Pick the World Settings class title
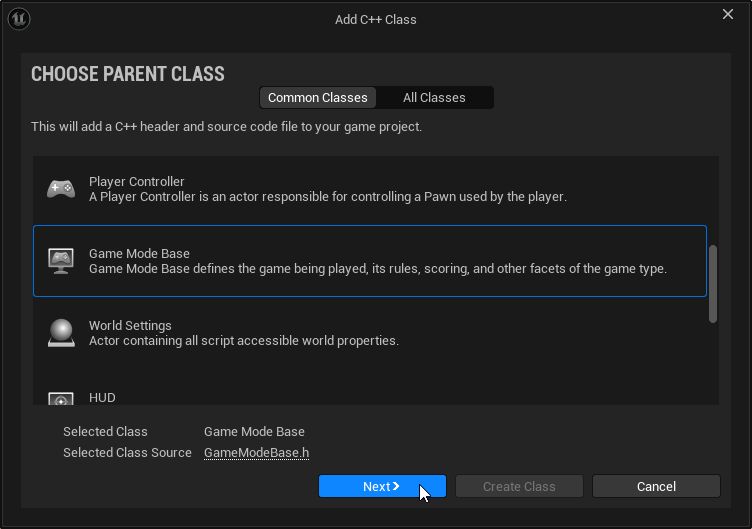Screen dimensions: 752x529 (130, 325)
